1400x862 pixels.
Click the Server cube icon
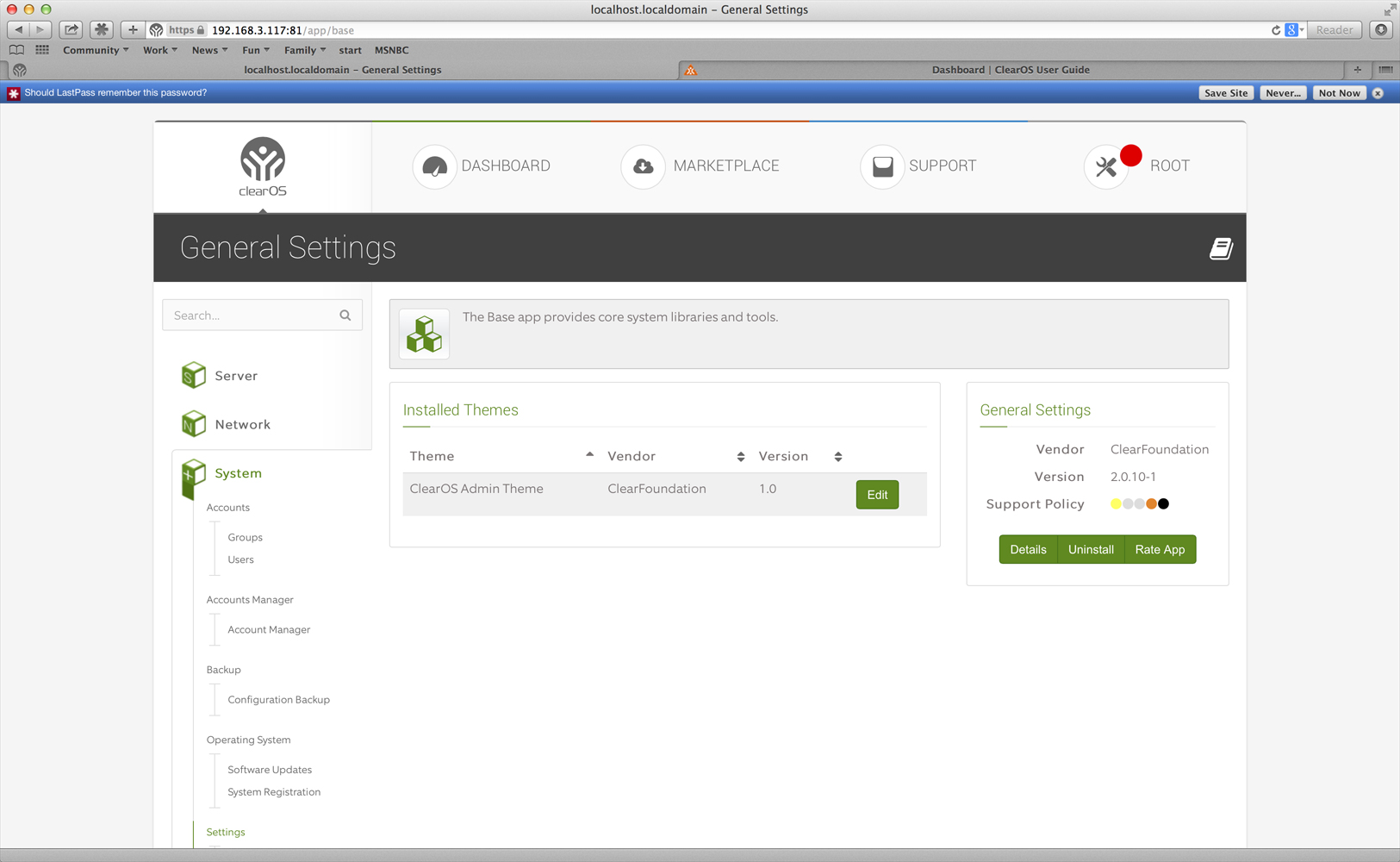194,375
